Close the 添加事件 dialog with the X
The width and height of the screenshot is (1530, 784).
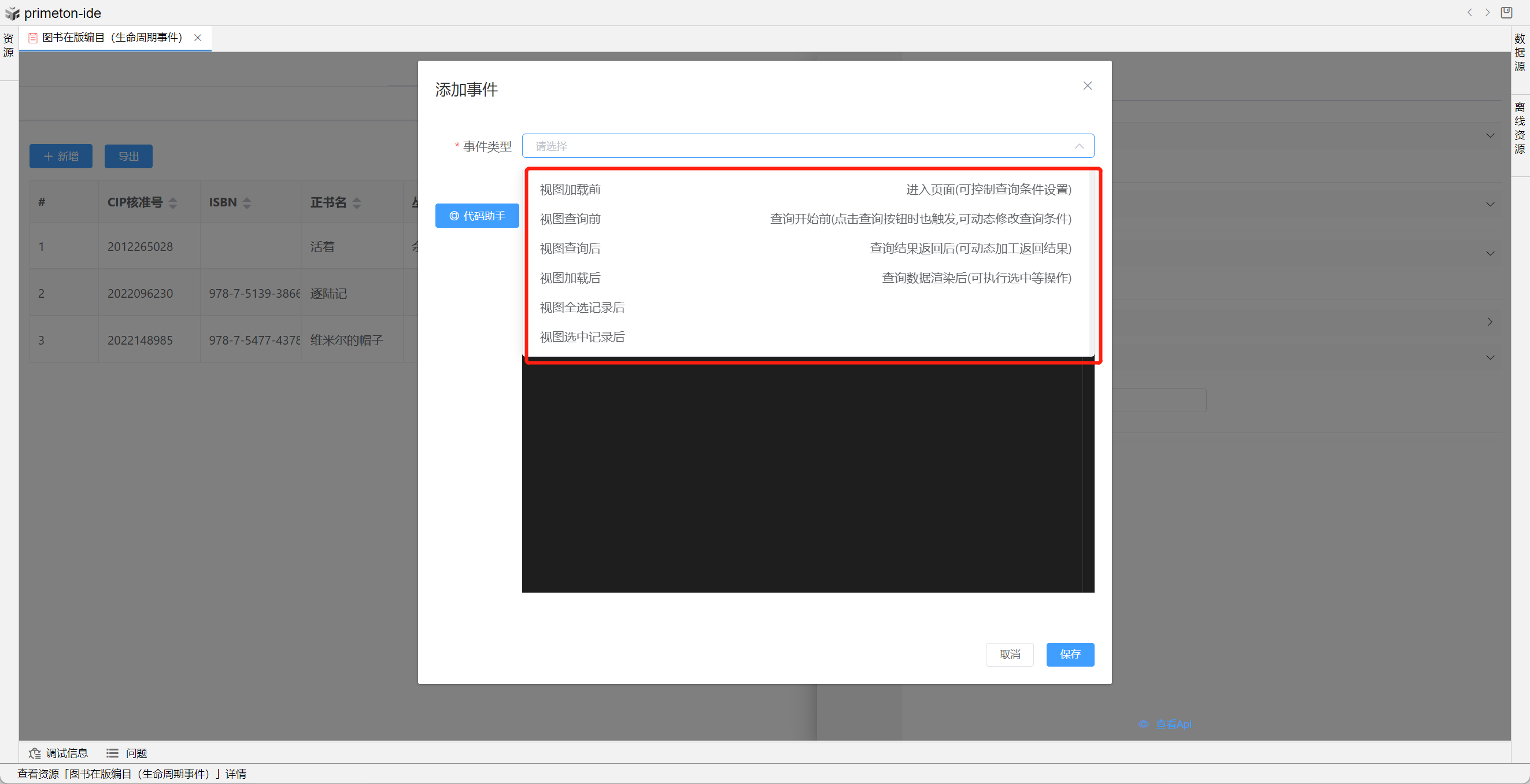[x=1087, y=86]
